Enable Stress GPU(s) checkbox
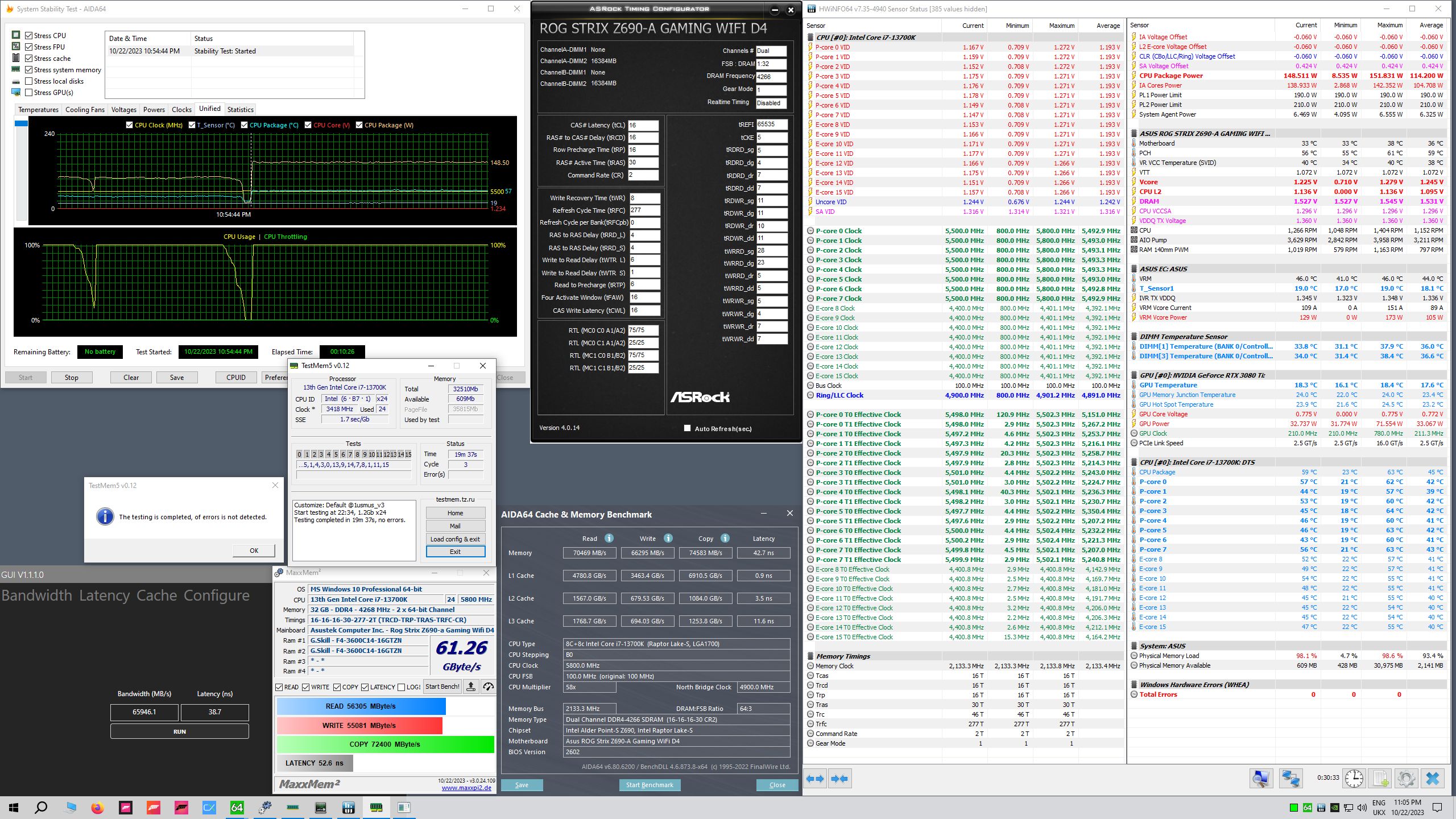The width and height of the screenshot is (1456, 819). [x=28, y=92]
